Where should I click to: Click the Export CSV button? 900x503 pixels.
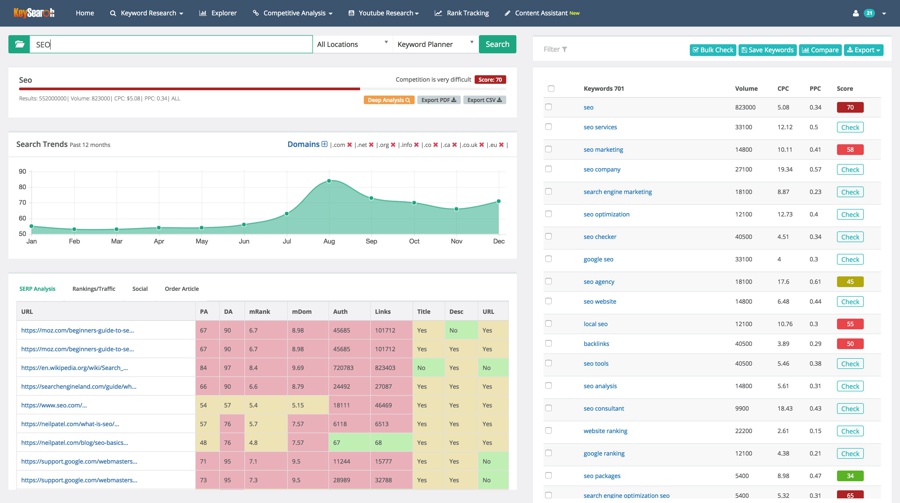pos(484,100)
